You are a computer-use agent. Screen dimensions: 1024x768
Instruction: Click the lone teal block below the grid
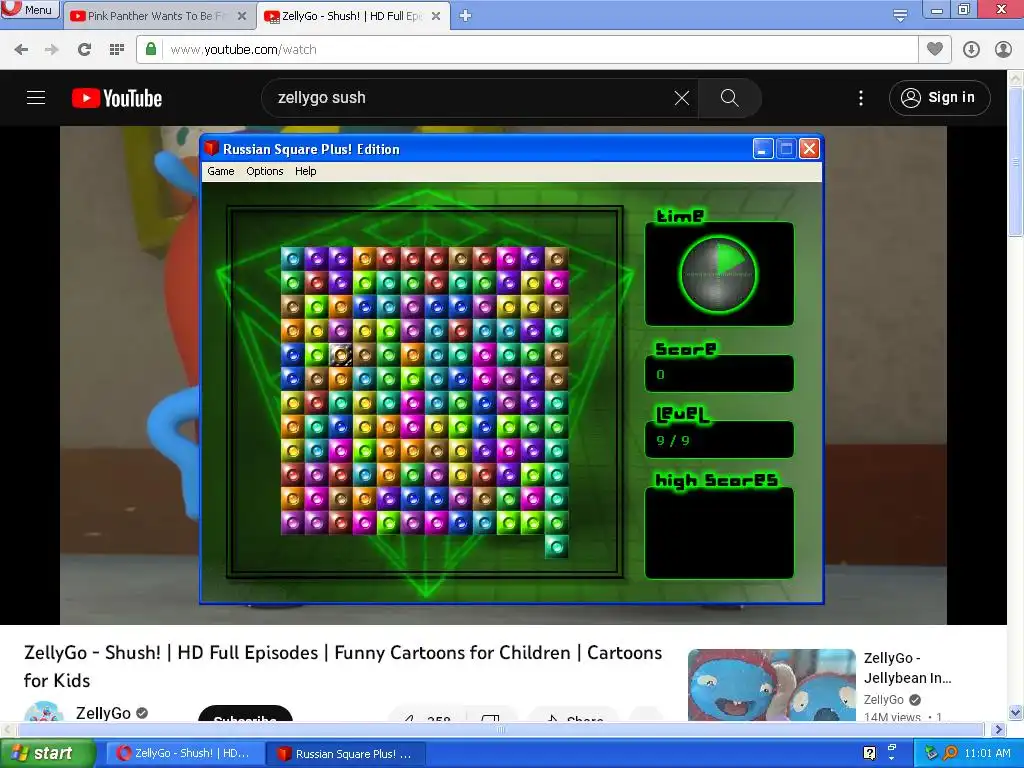556,546
